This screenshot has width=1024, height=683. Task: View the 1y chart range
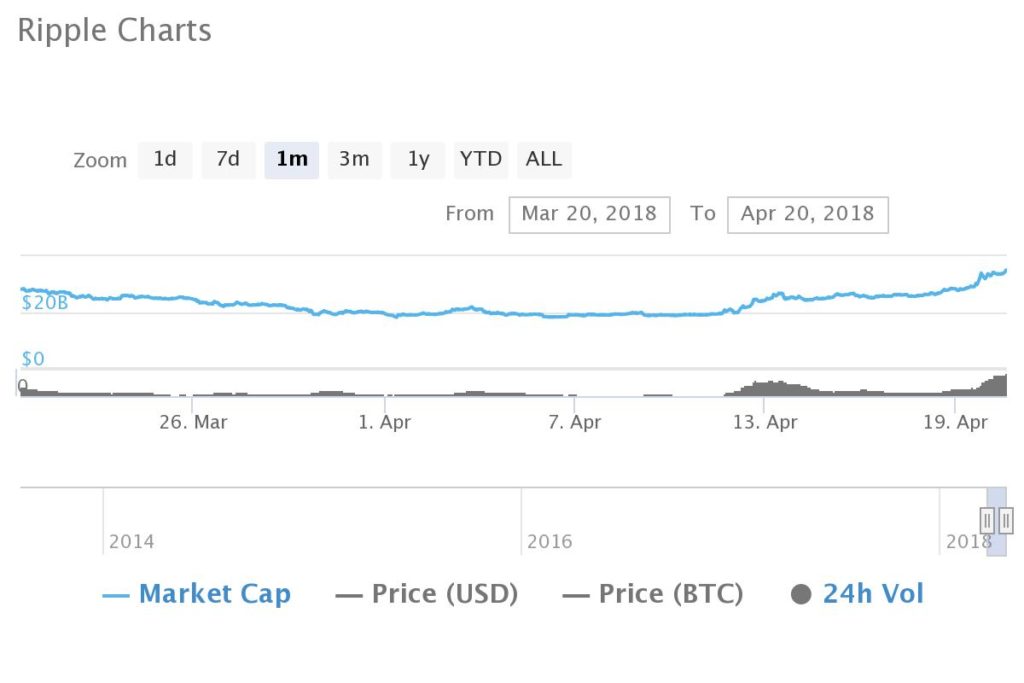(x=417, y=159)
